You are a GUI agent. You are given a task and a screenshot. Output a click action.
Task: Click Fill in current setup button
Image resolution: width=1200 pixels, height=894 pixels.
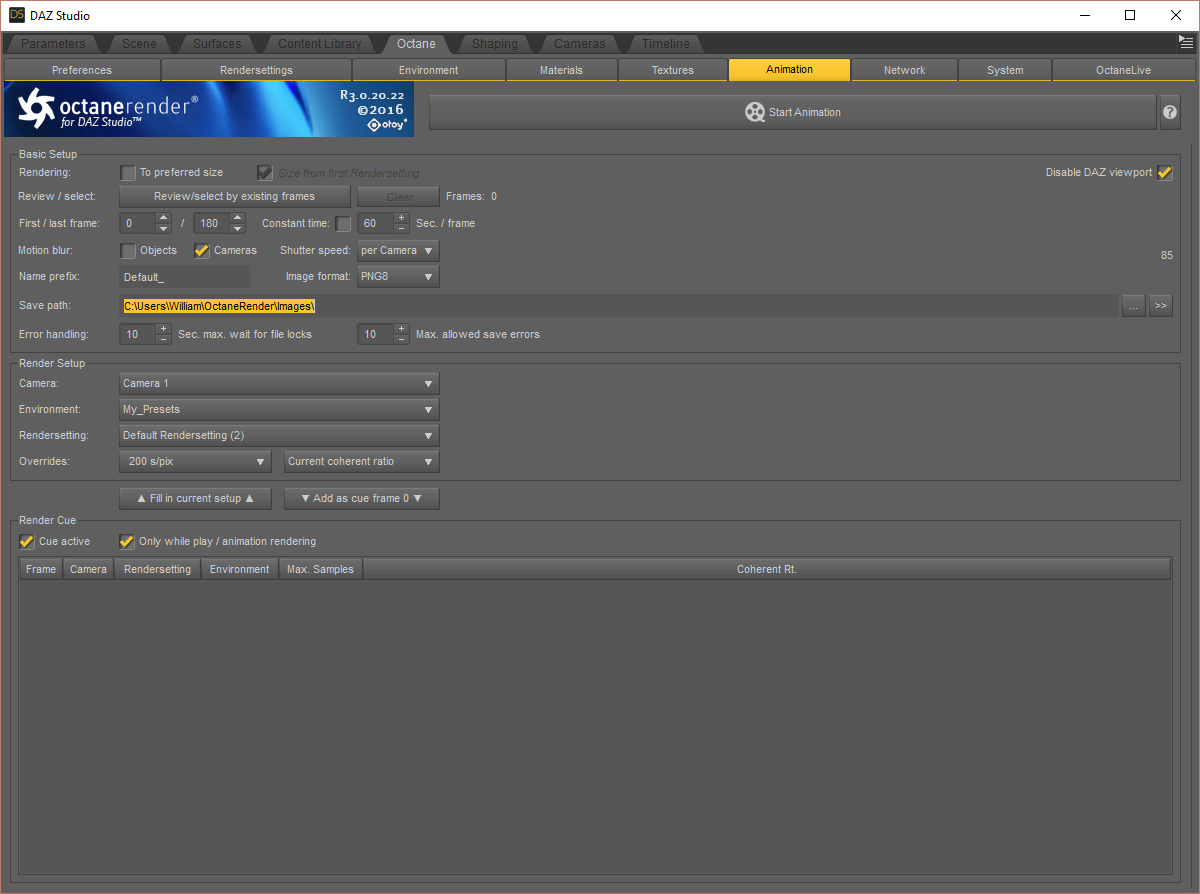195,498
